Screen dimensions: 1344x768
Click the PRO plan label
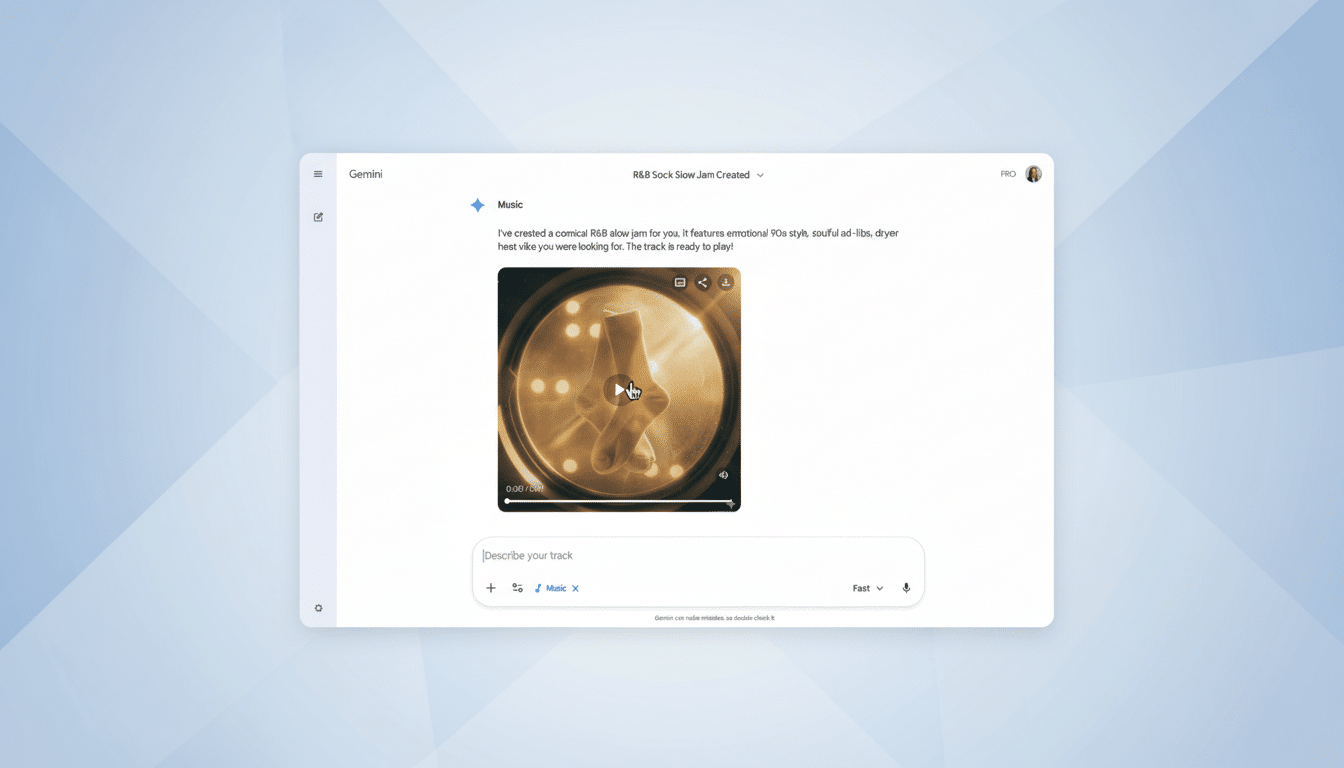(1008, 174)
